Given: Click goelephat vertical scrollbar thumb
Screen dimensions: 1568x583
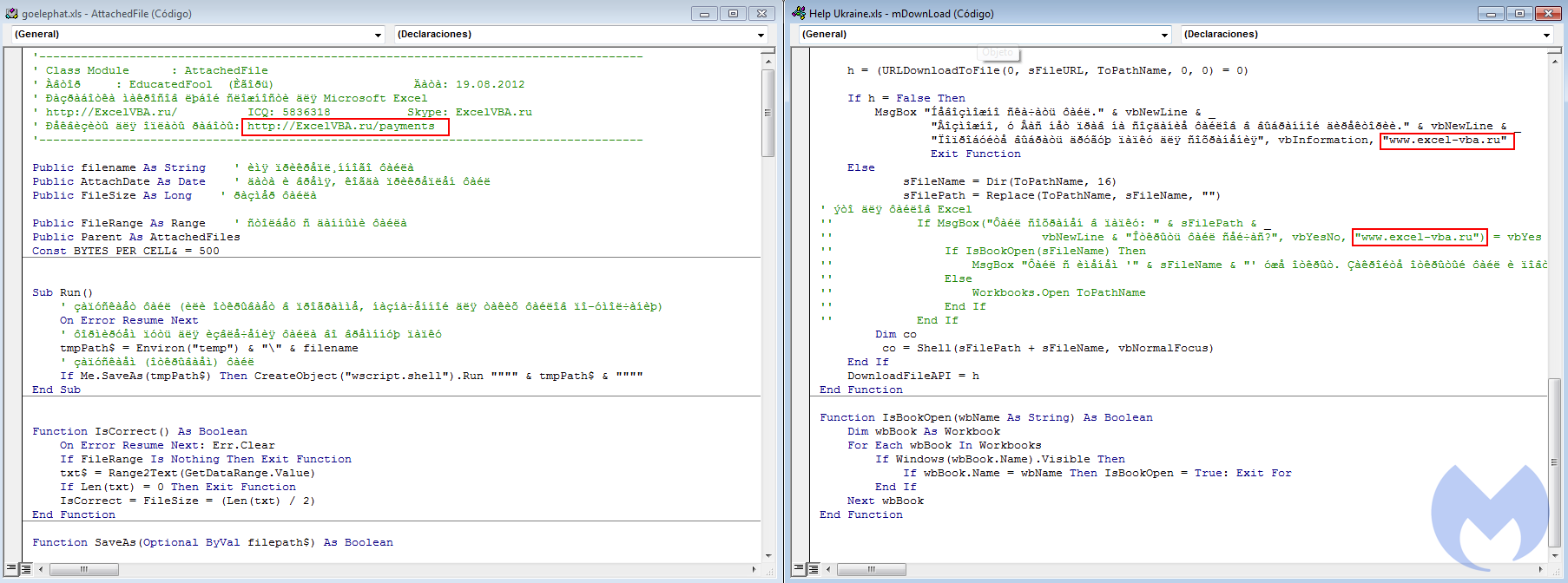Looking at the screenshot, I should (x=768, y=113).
